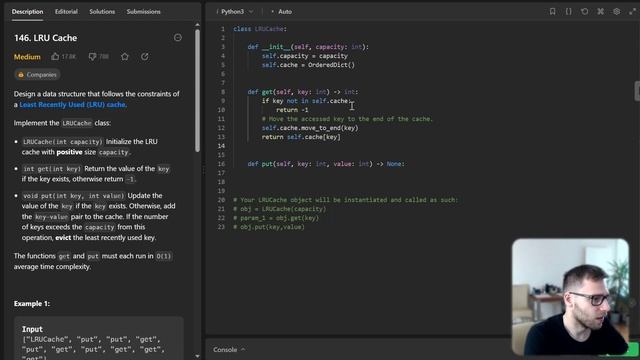The height and width of the screenshot is (360, 640).
Task: Click the curly braces format code icon
Action: click(x=568, y=11)
